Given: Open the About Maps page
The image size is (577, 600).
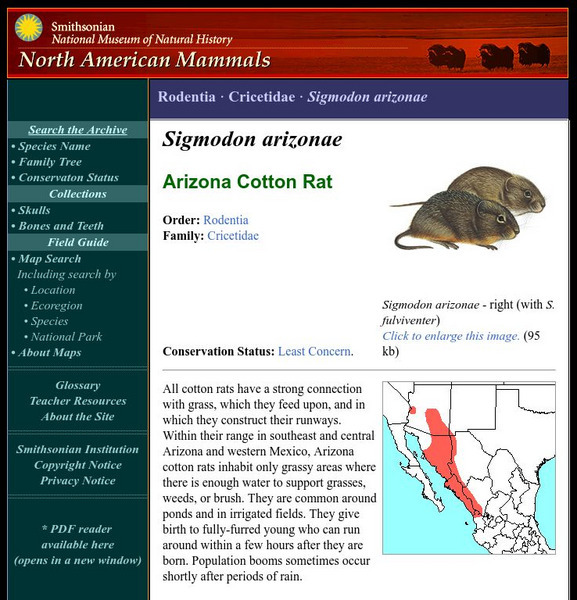Looking at the screenshot, I should point(50,352).
